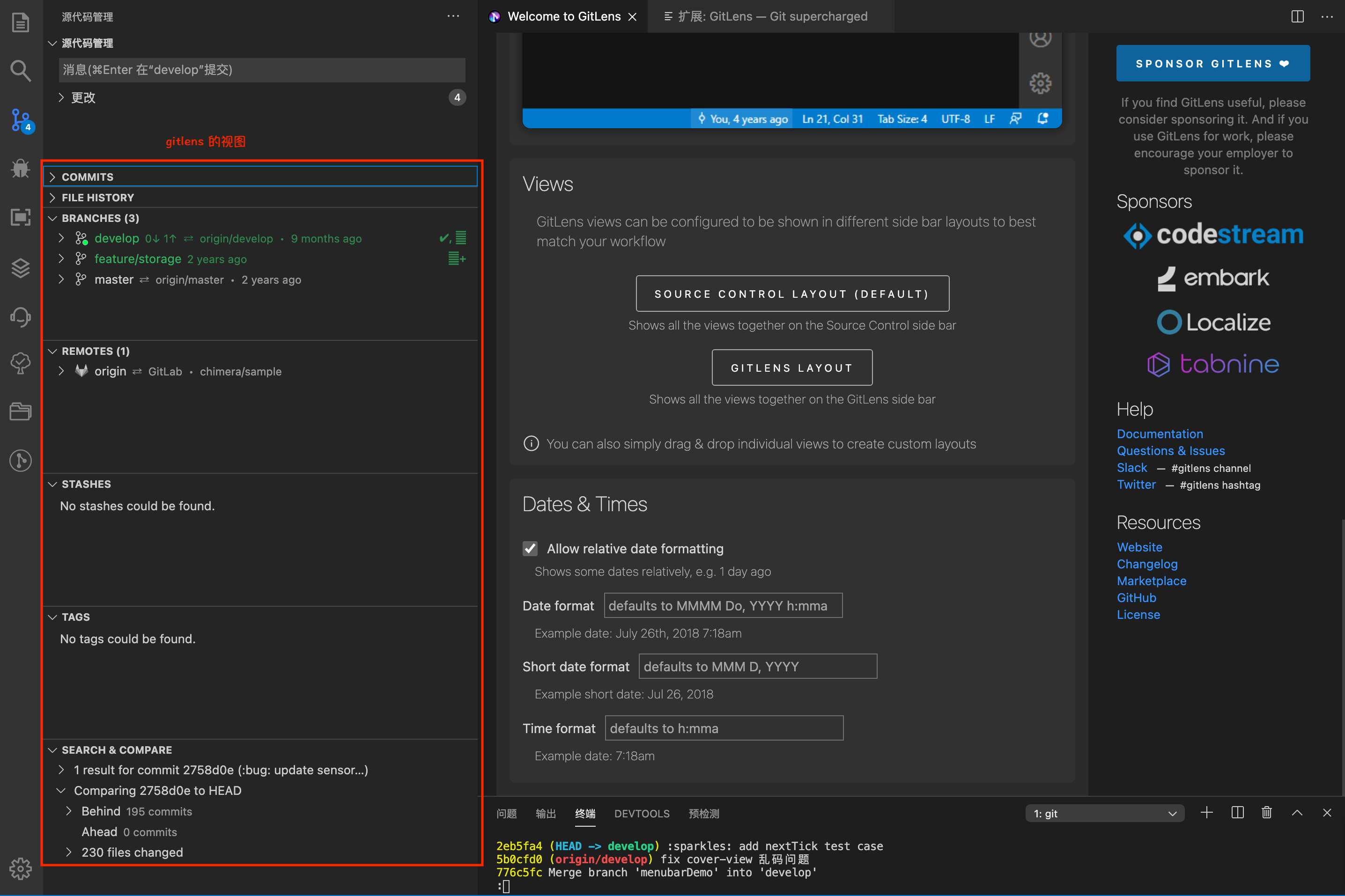This screenshot has width=1345, height=896.
Task: Open the Remote Explorer screen icon
Action: pyautogui.click(x=21, y=217)
